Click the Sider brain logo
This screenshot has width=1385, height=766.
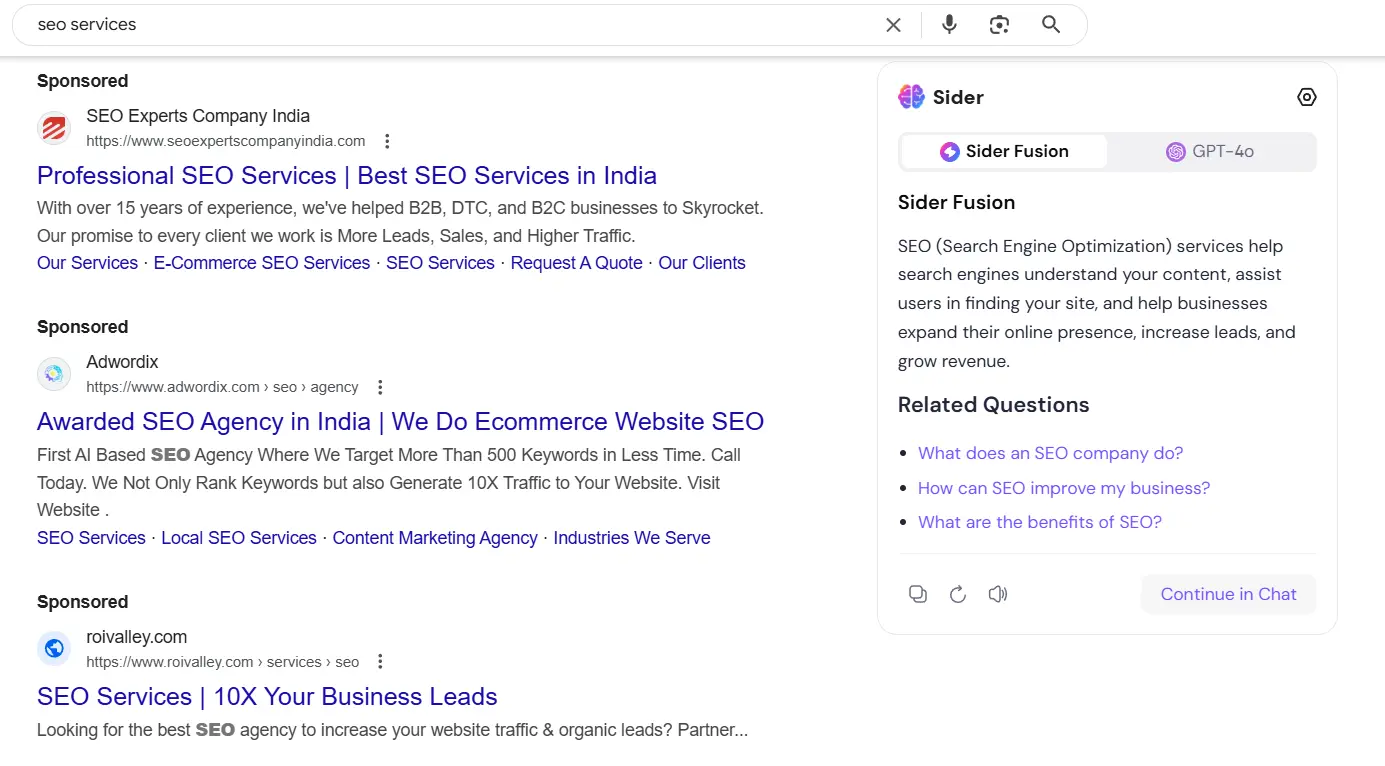click(x=911, y=97)
